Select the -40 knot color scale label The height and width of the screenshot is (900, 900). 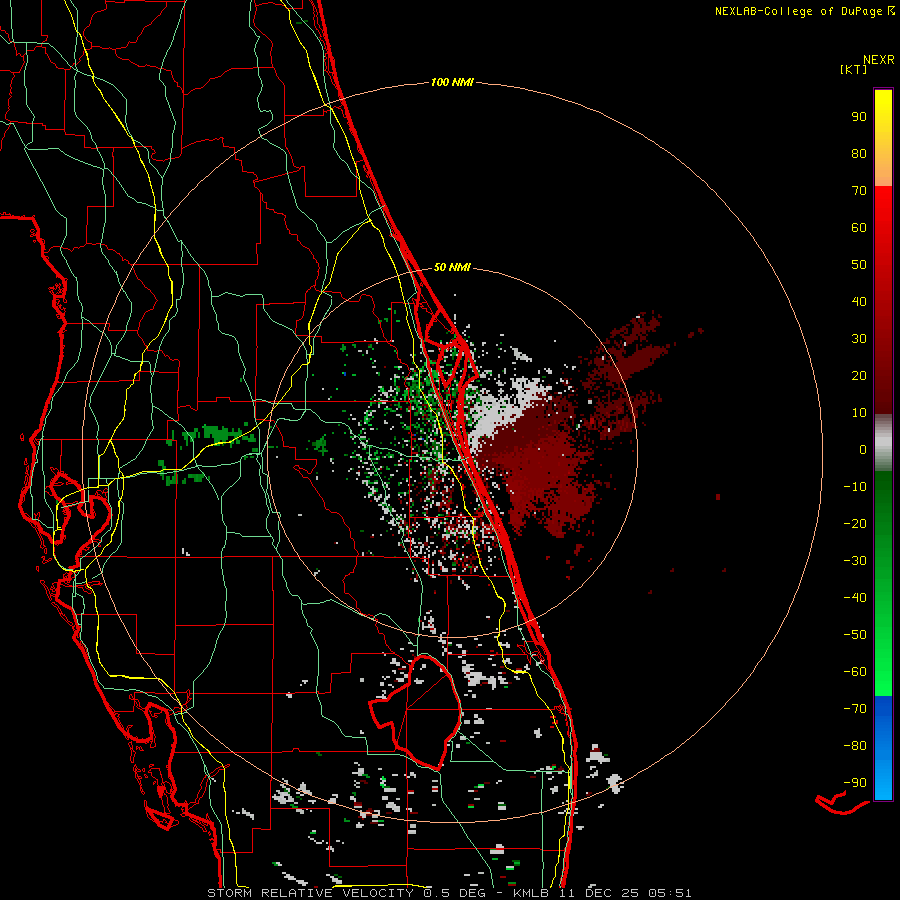pyautogui.click(x=855, y=598)
